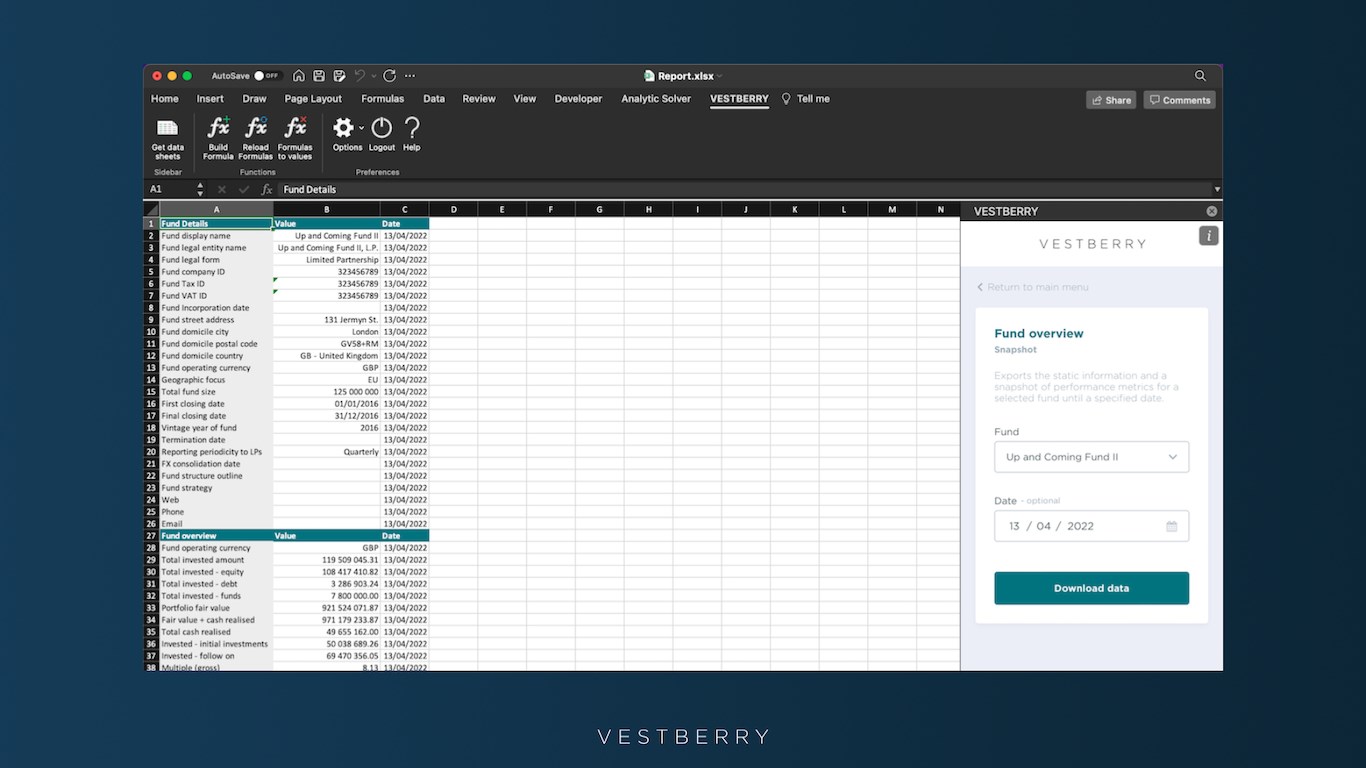
Task: Open the Fund dropdown selector
Action: click(1091, 457)
